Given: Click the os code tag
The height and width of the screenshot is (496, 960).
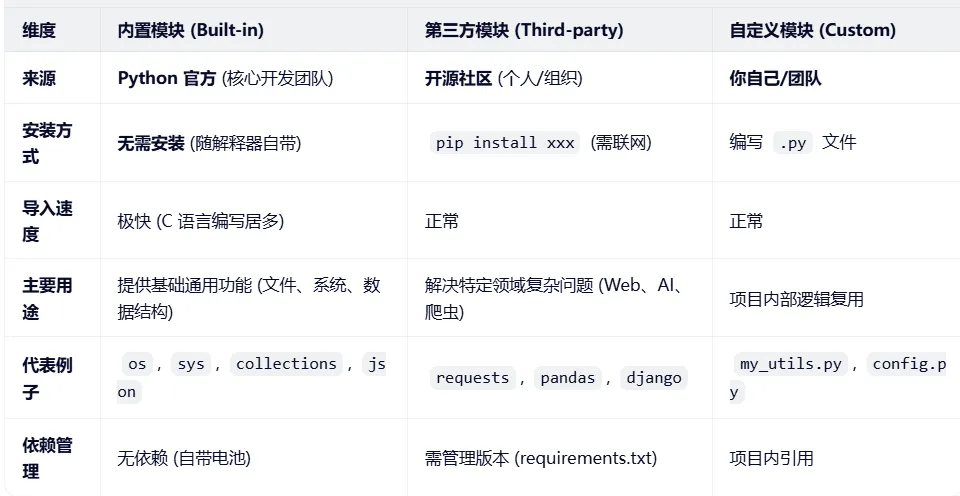Looking at the screenshot, I should [x=137, y=364].
